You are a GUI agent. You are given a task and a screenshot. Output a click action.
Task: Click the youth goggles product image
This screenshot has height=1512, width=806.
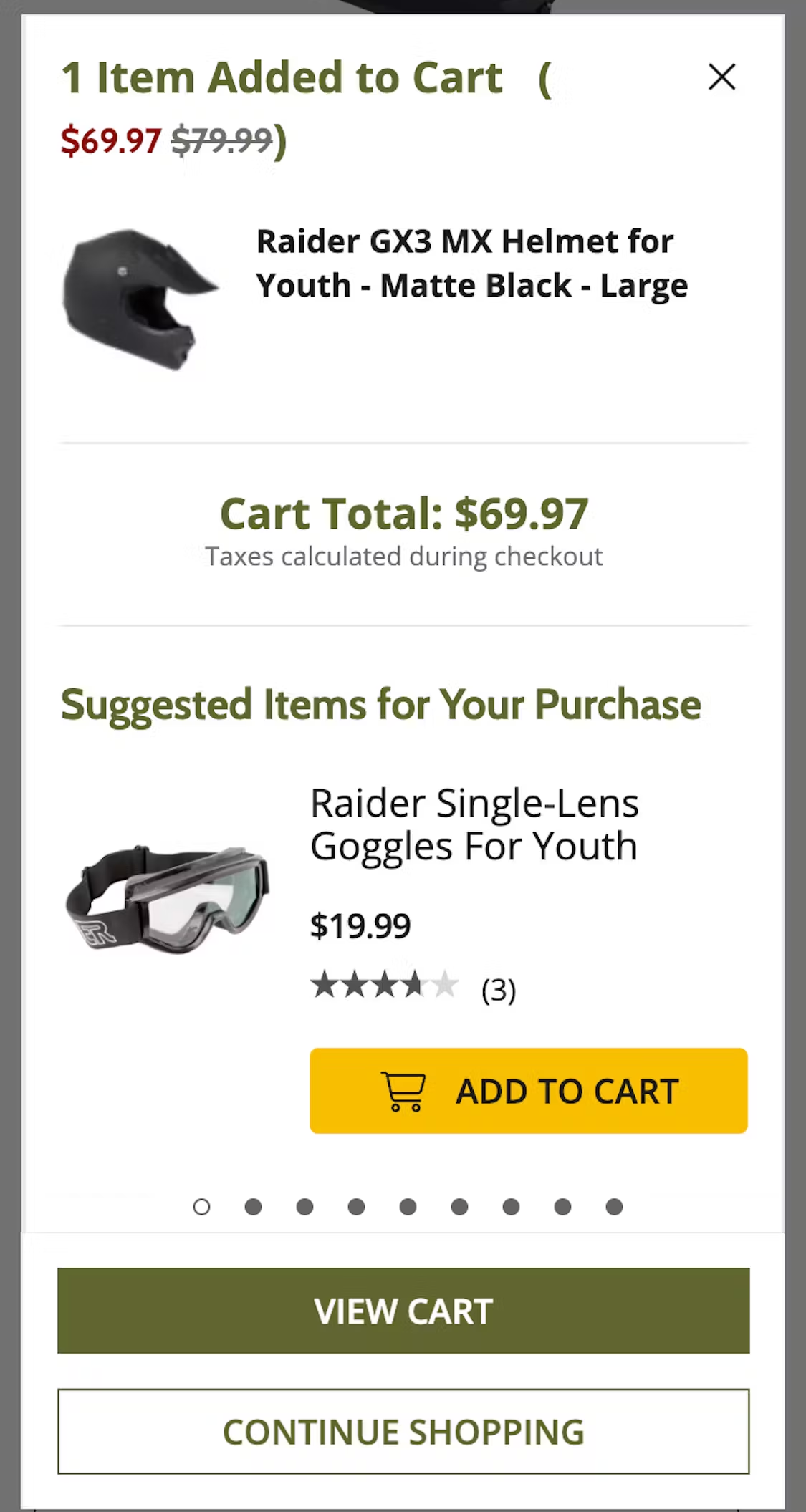pyautogui.click(x=168, y=900)
